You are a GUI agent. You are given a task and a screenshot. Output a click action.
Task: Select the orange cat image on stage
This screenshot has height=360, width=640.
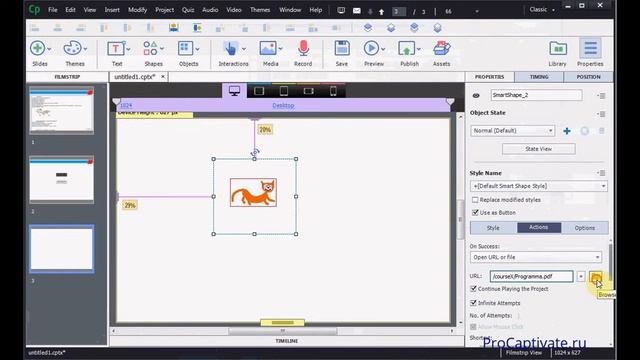[x=253, y=192]
